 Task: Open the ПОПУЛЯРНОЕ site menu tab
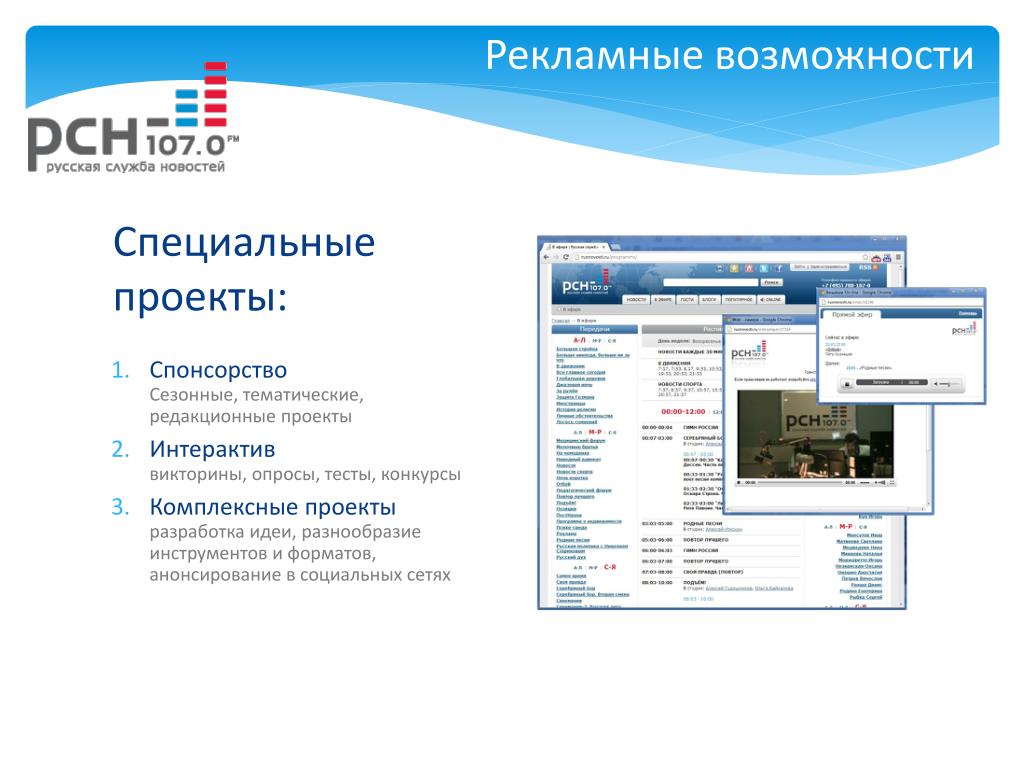(739, 300)
